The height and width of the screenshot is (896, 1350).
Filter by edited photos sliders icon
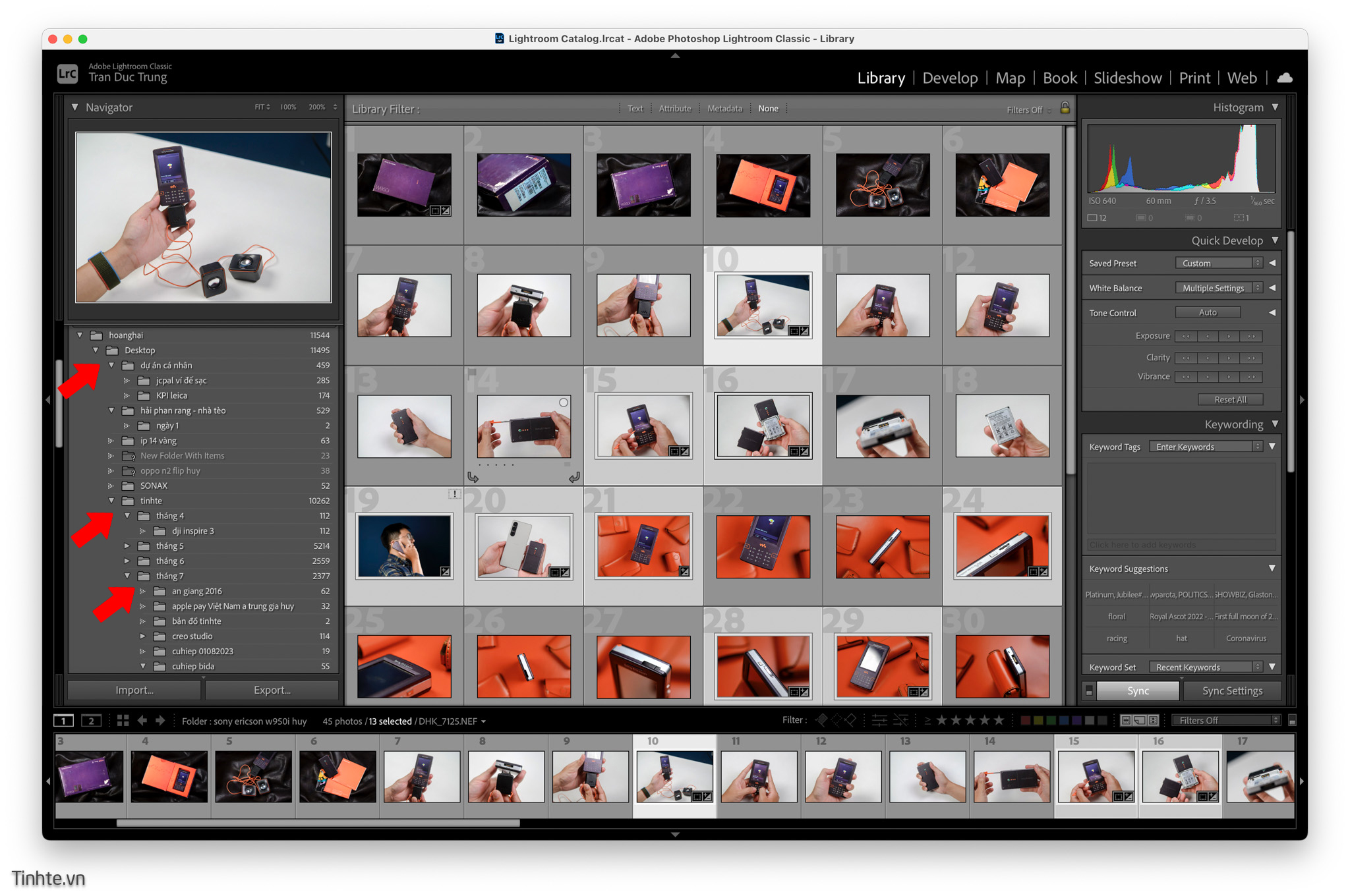click(879, 720)
